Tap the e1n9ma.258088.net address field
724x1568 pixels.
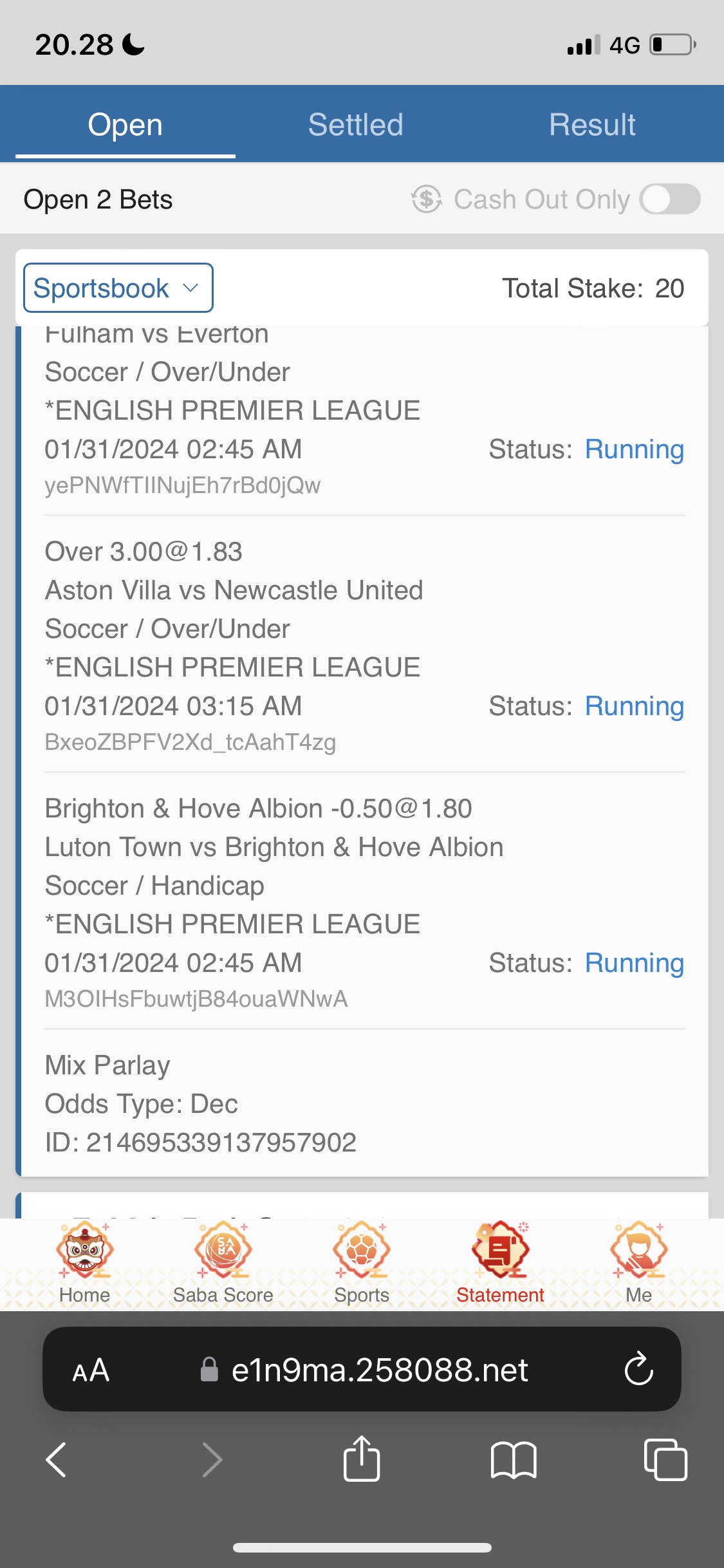click(380, 1370)
